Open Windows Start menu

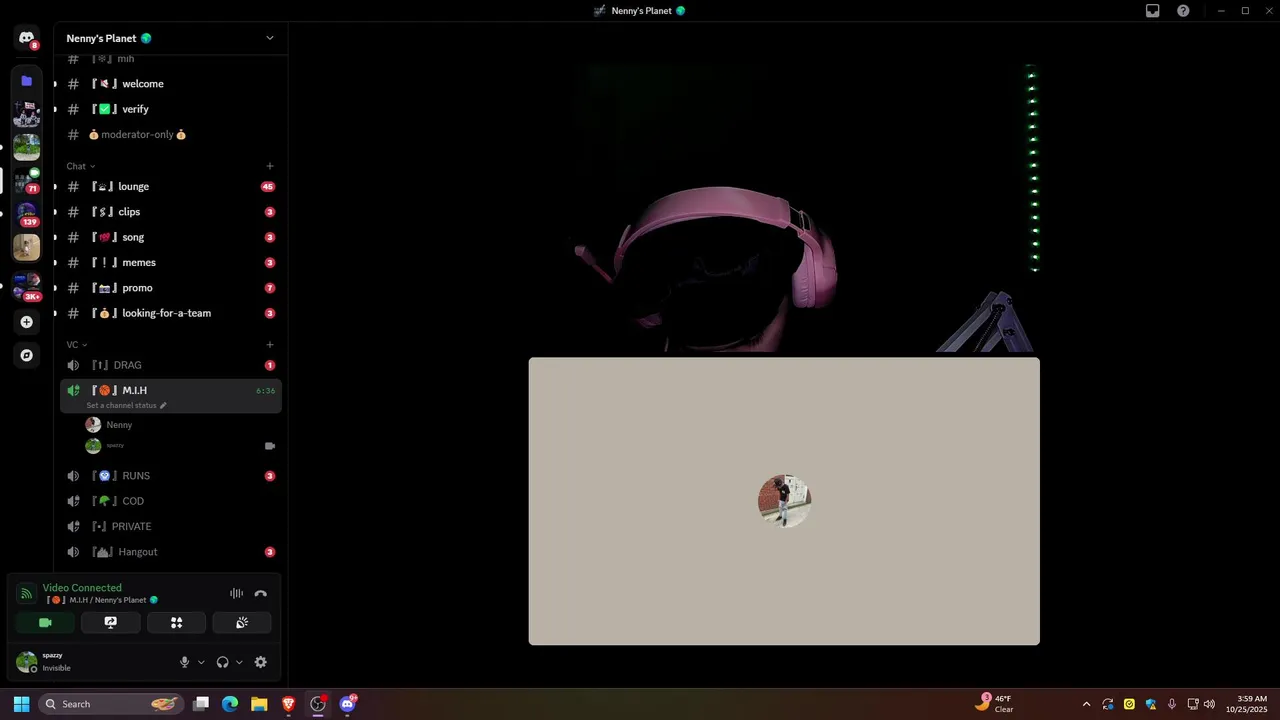pos(21,704)
